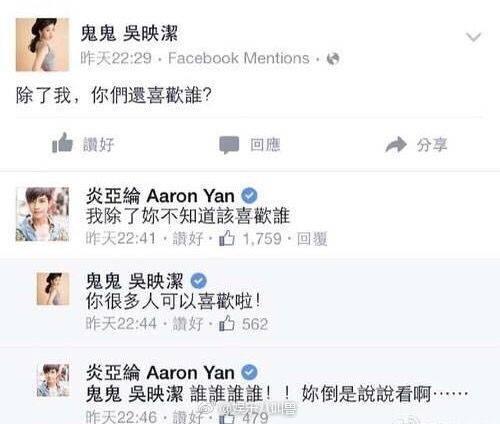Click the thumbs-up icon next to 讚好
The width and height of the screenshot is (500, 424).
62,143
